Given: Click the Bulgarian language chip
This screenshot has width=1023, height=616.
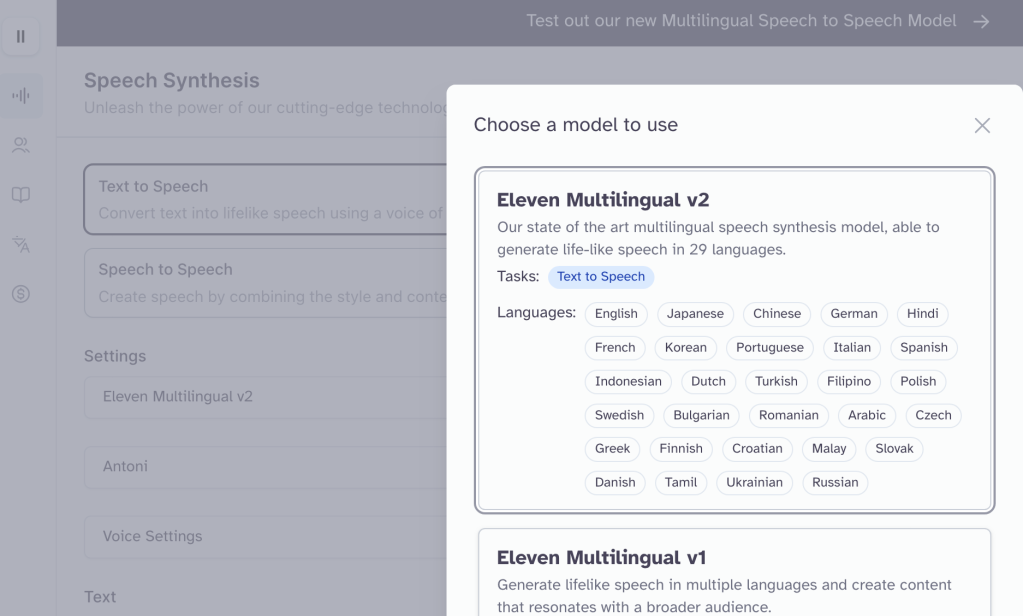Looking at the screenshot, I should [x=701, y=416].
